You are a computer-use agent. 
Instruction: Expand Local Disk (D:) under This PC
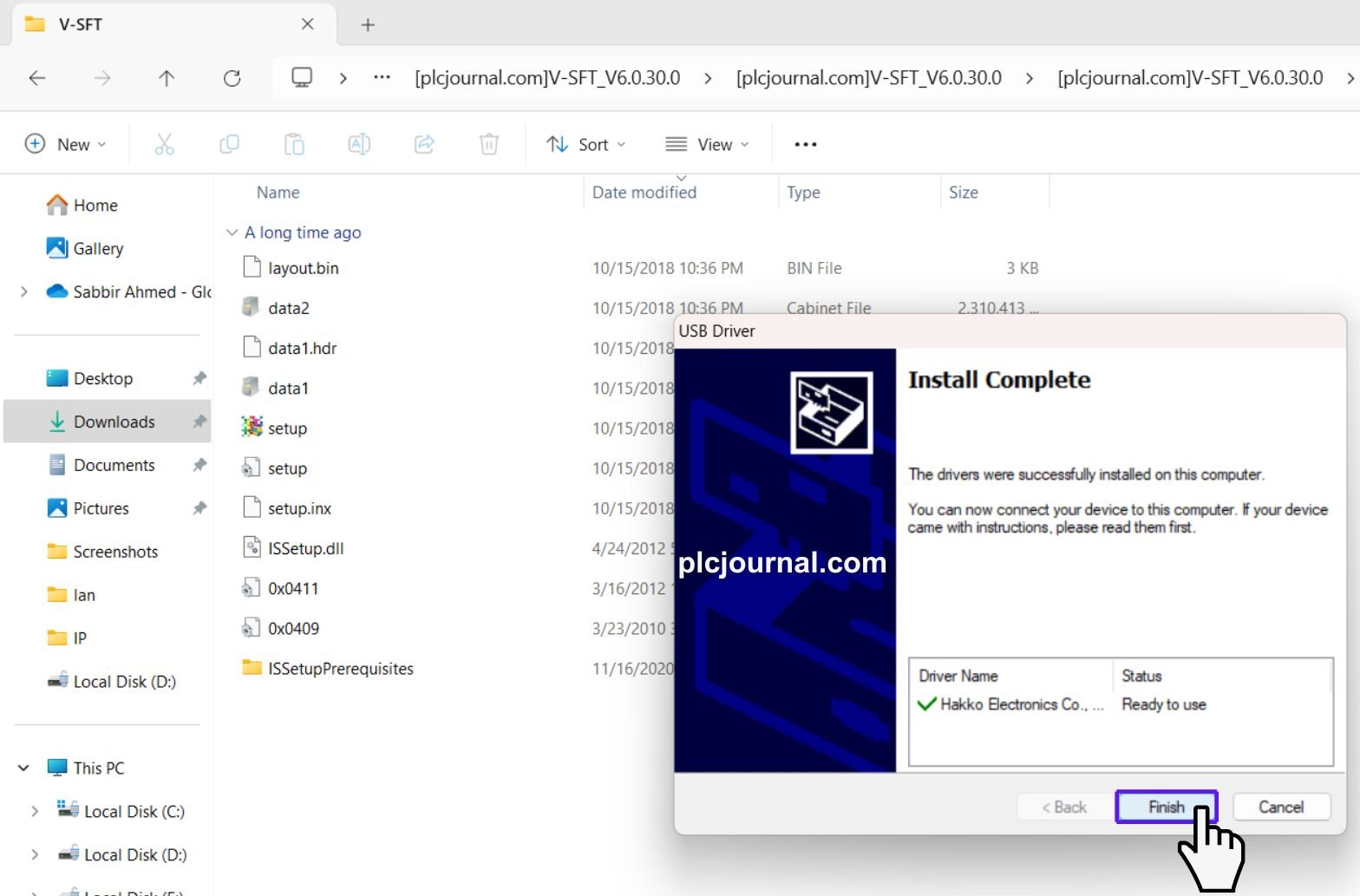tap(35, 855)
